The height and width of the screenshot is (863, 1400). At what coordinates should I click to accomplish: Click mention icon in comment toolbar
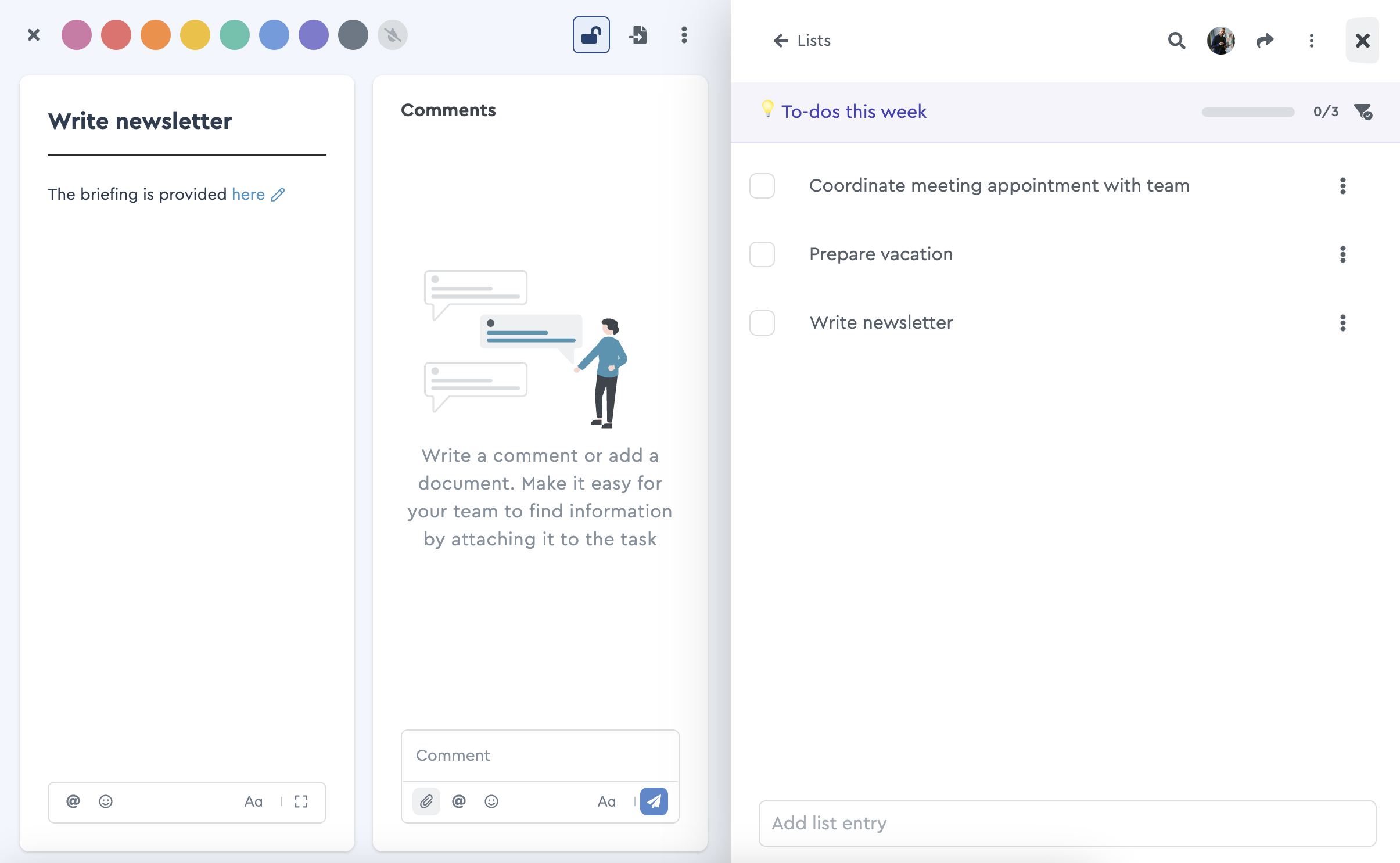459,801
